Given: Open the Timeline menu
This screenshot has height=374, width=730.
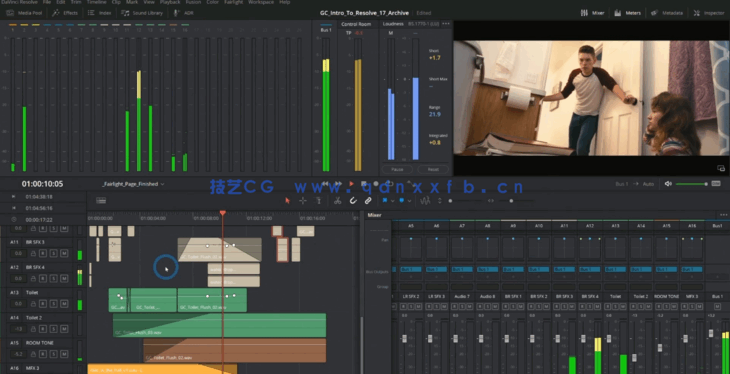Looking at the screenshot, I should click(96, 2).
